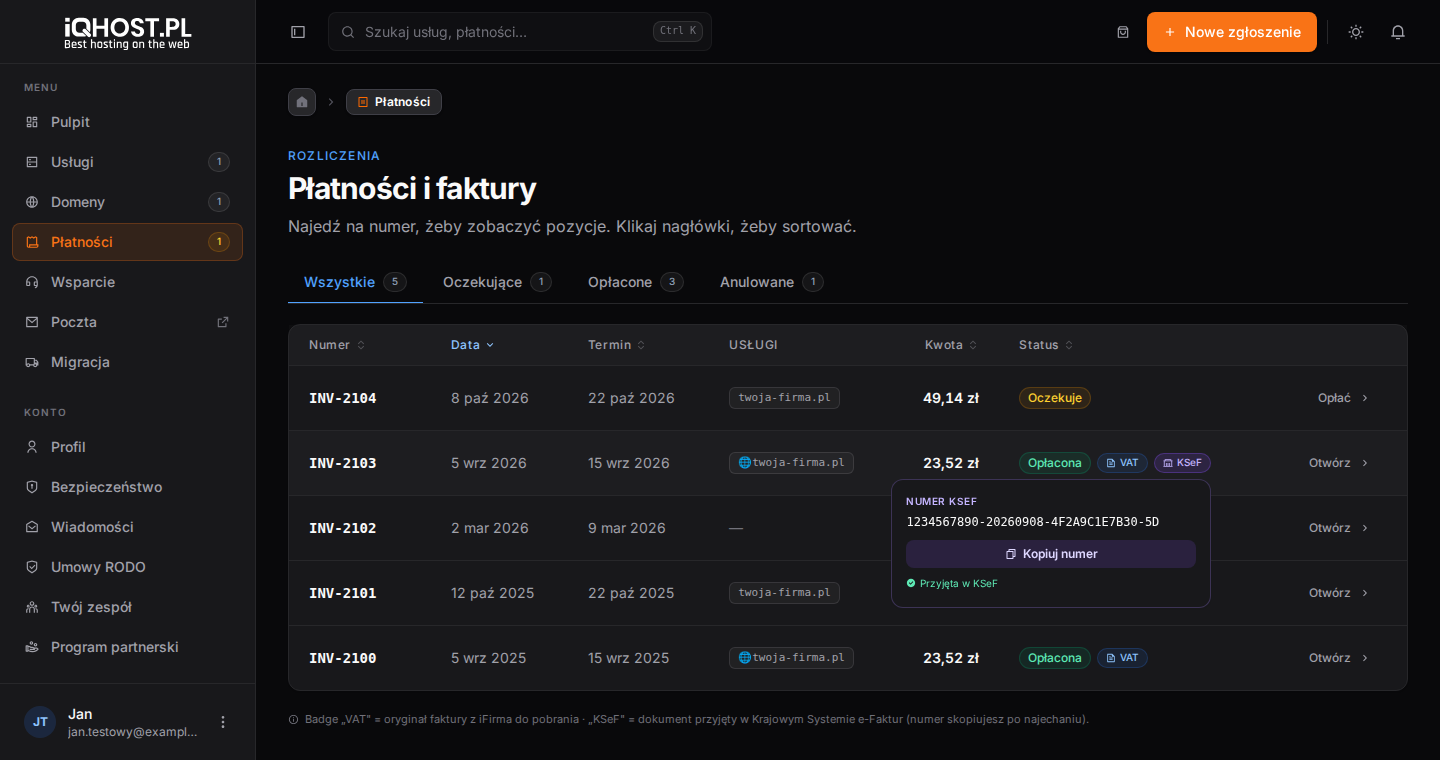Focus the search field Szukaj usług, płatności
Image resolution: width=1440 pixels, height=760 pixels.
coord(520,32)
